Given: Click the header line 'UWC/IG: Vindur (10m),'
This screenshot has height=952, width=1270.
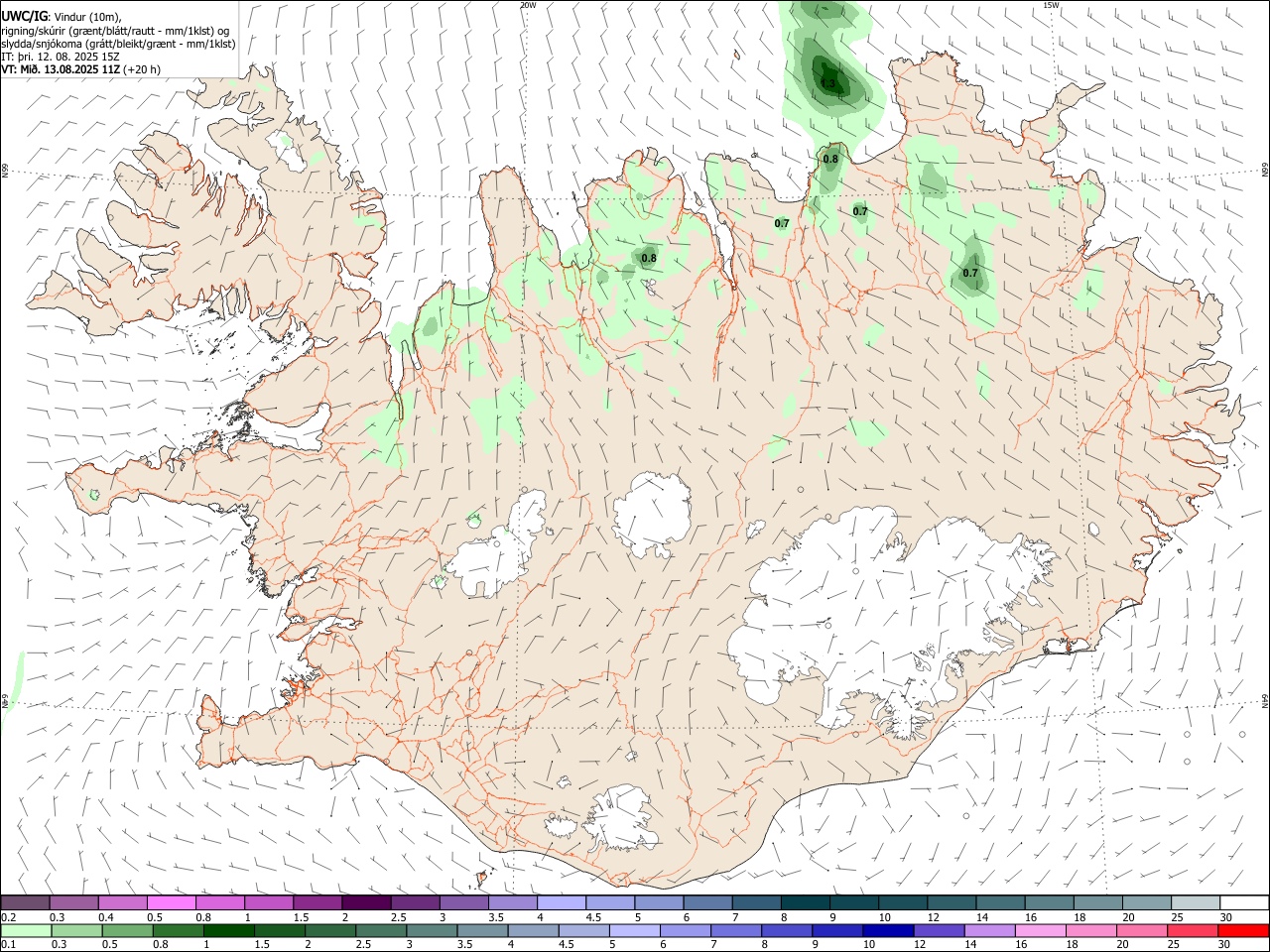Looking at the screenshot, I should point(62,17).
